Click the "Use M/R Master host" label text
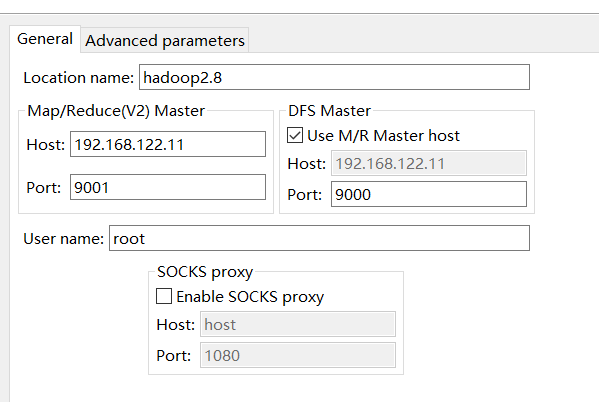Screen dimensions: 599x402 [384, 136]
